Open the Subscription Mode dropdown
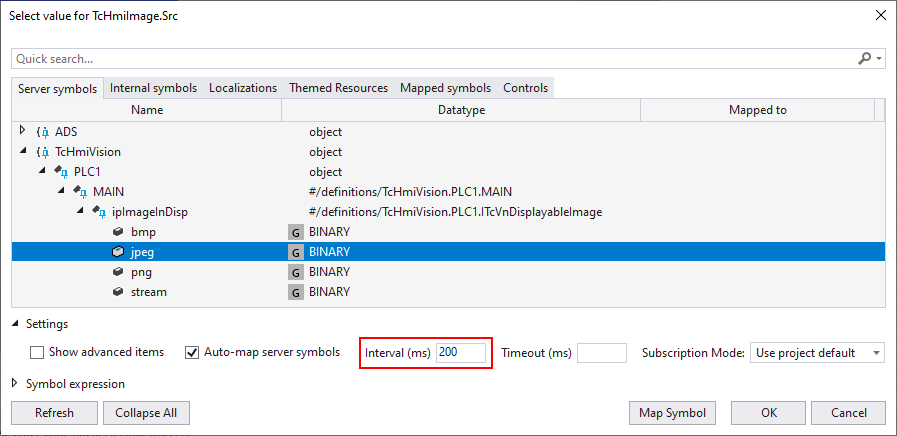 tap(817, 353)
